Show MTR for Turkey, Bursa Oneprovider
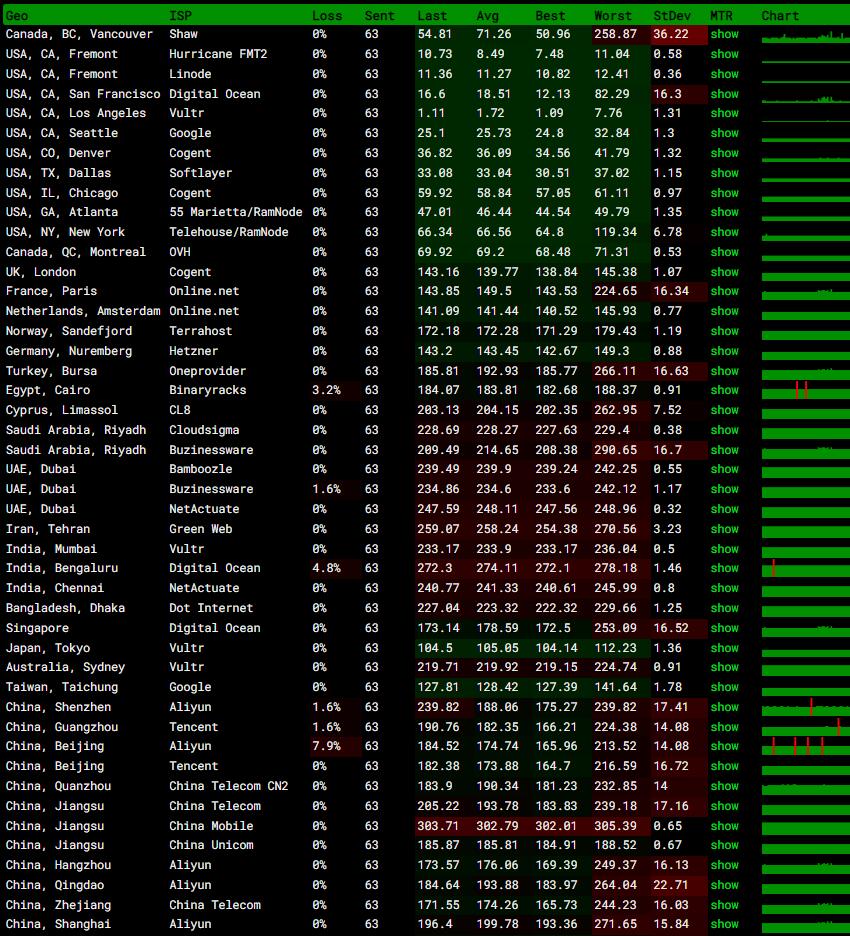Viewport: 850px width, 936px height. [724, 371]
